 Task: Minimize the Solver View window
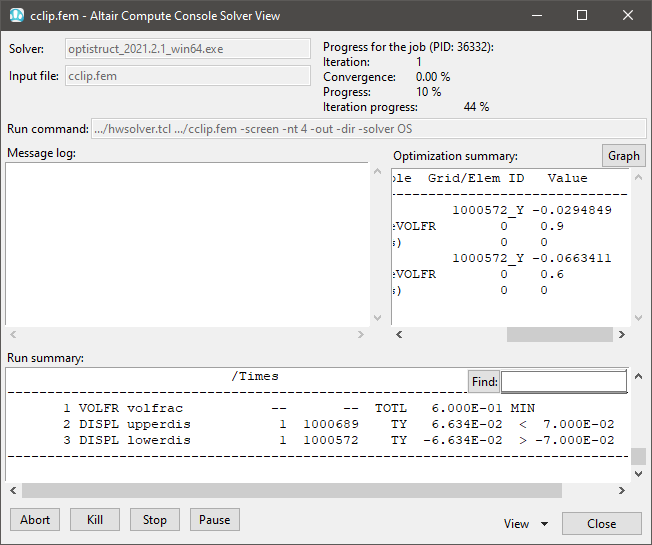coord(537,16)
